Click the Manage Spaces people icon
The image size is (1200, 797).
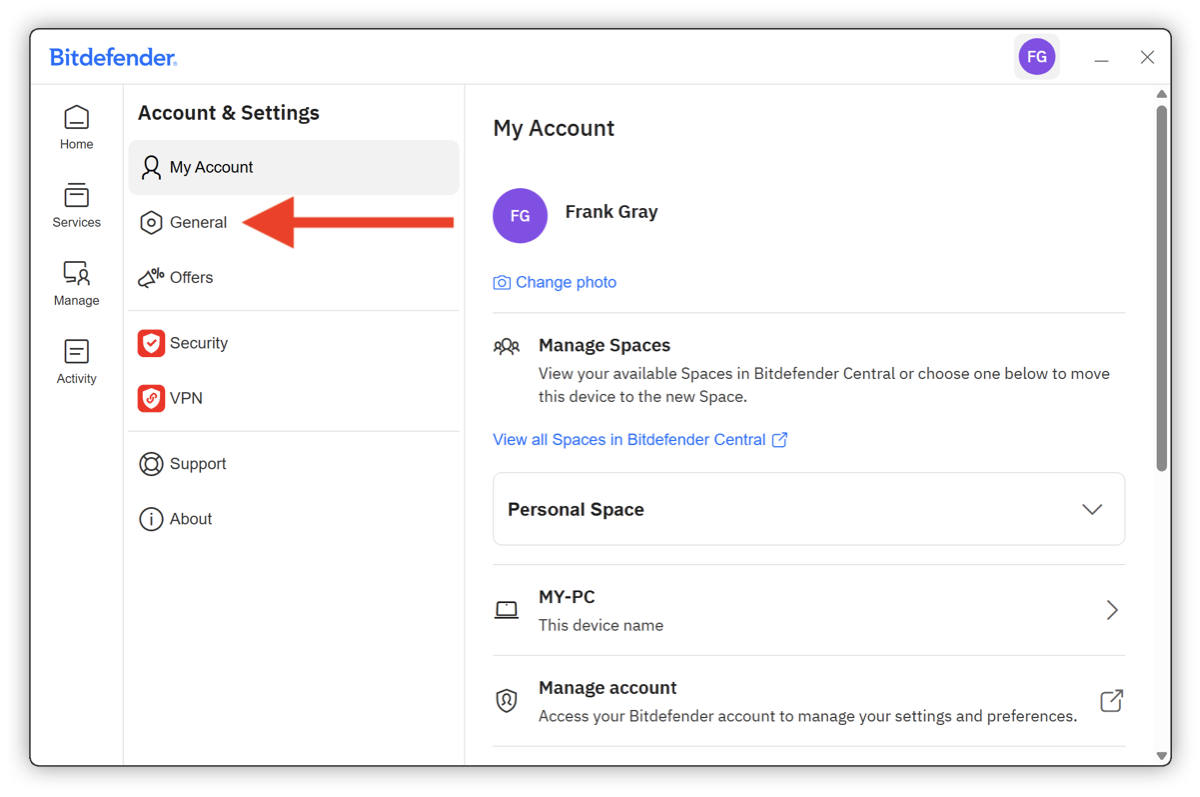pos(507,347)
